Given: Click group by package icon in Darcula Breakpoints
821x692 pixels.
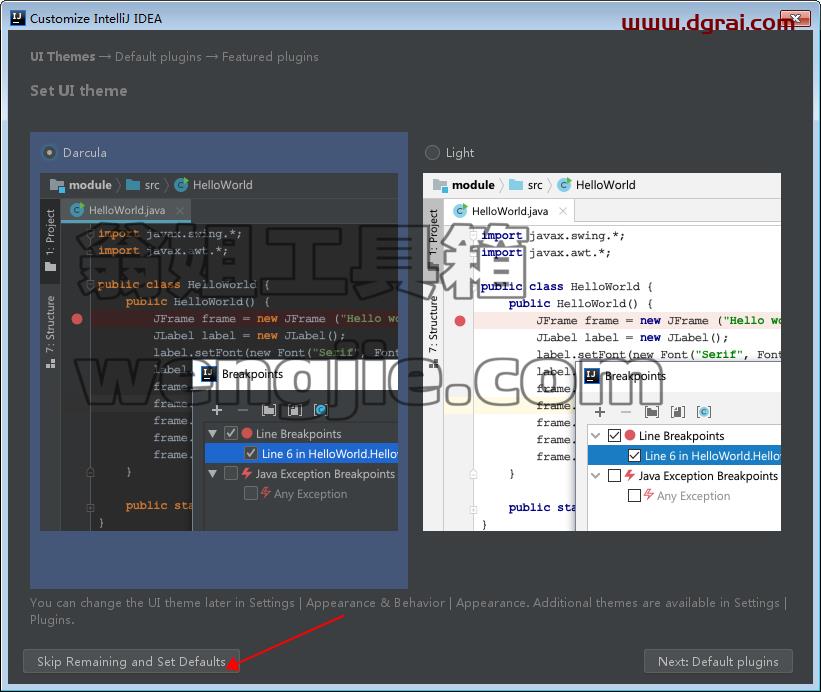Looking at the screenshot, I should pos(269,410).
